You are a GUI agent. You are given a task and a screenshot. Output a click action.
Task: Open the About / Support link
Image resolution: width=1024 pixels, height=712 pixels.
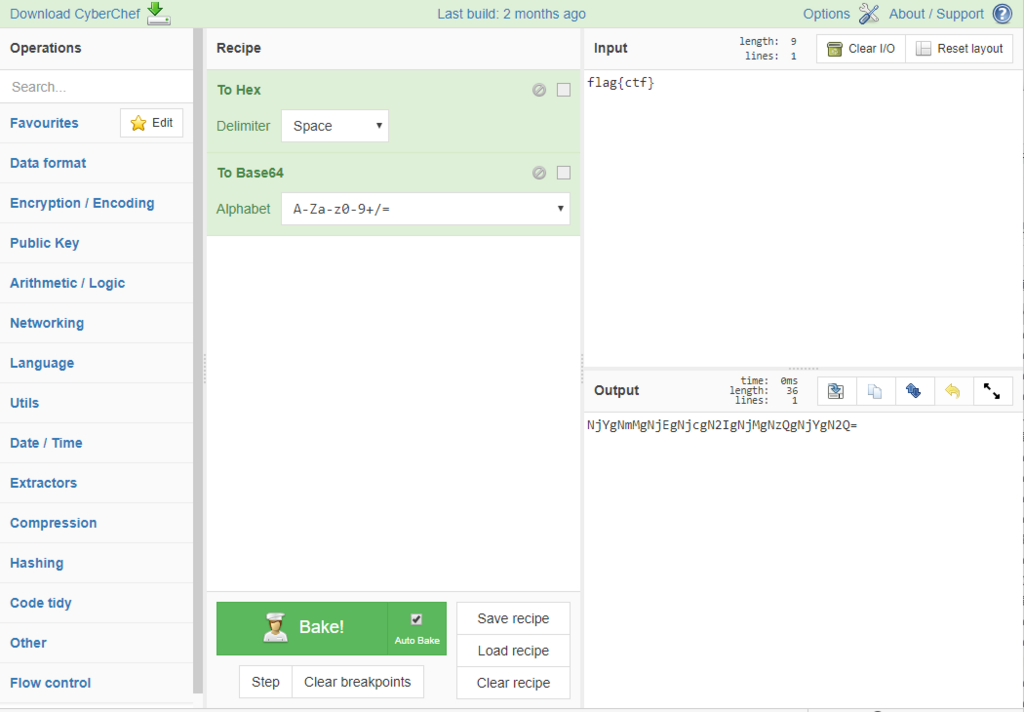(x=936, y=14)
